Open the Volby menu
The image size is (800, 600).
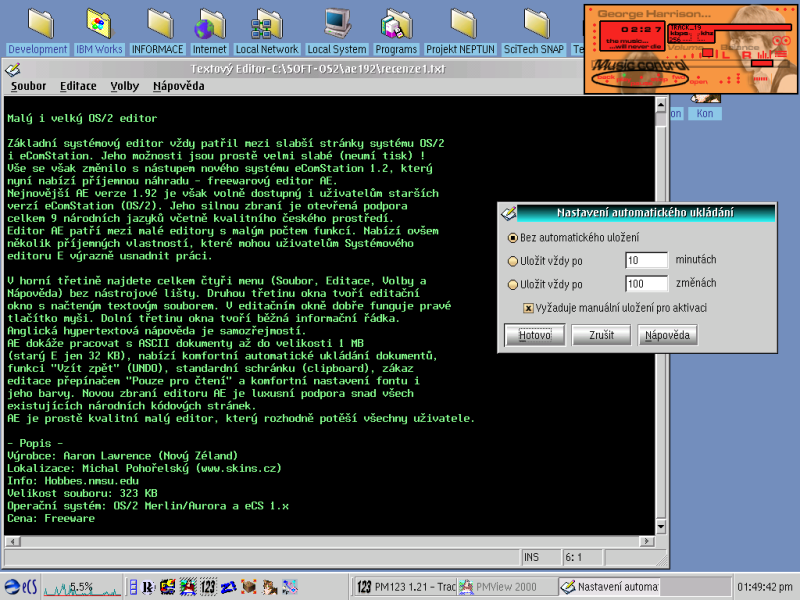tap(124, 86)
